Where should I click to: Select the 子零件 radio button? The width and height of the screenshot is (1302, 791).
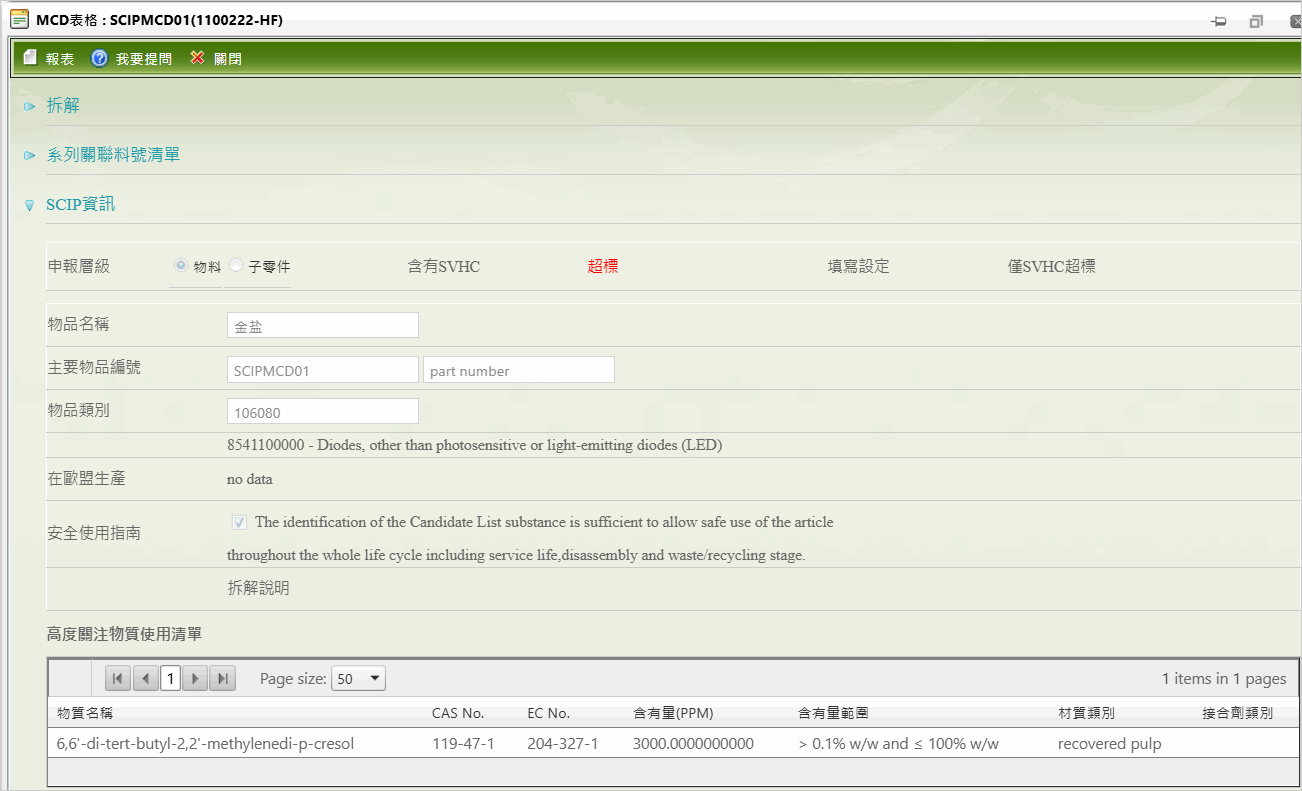point(236,265)
